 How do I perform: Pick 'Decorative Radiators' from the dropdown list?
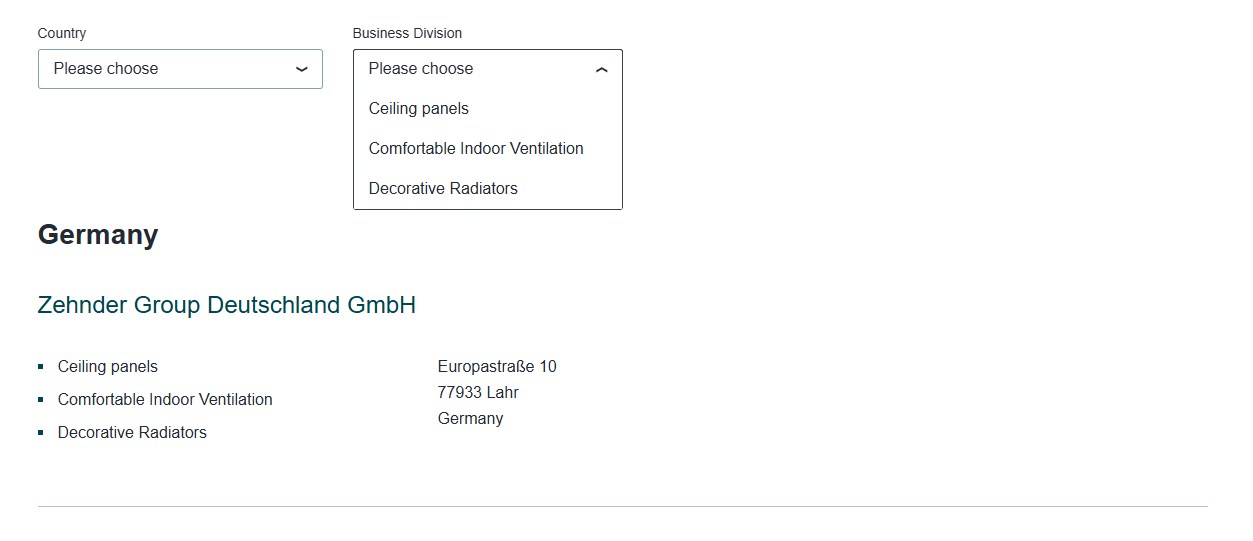pyautogui.click(x=443, y=189)
